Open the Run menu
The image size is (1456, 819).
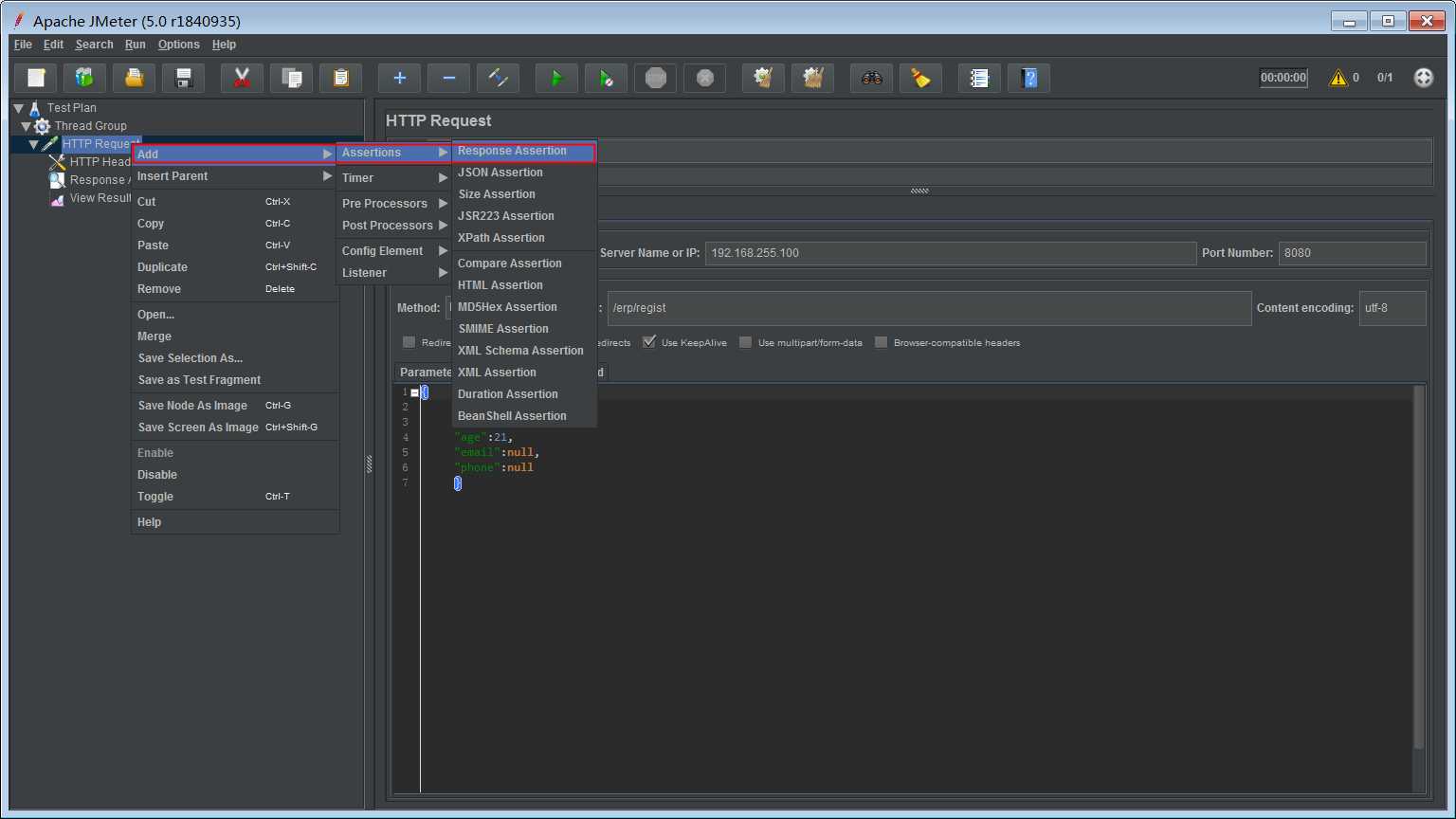coord(136,45)
